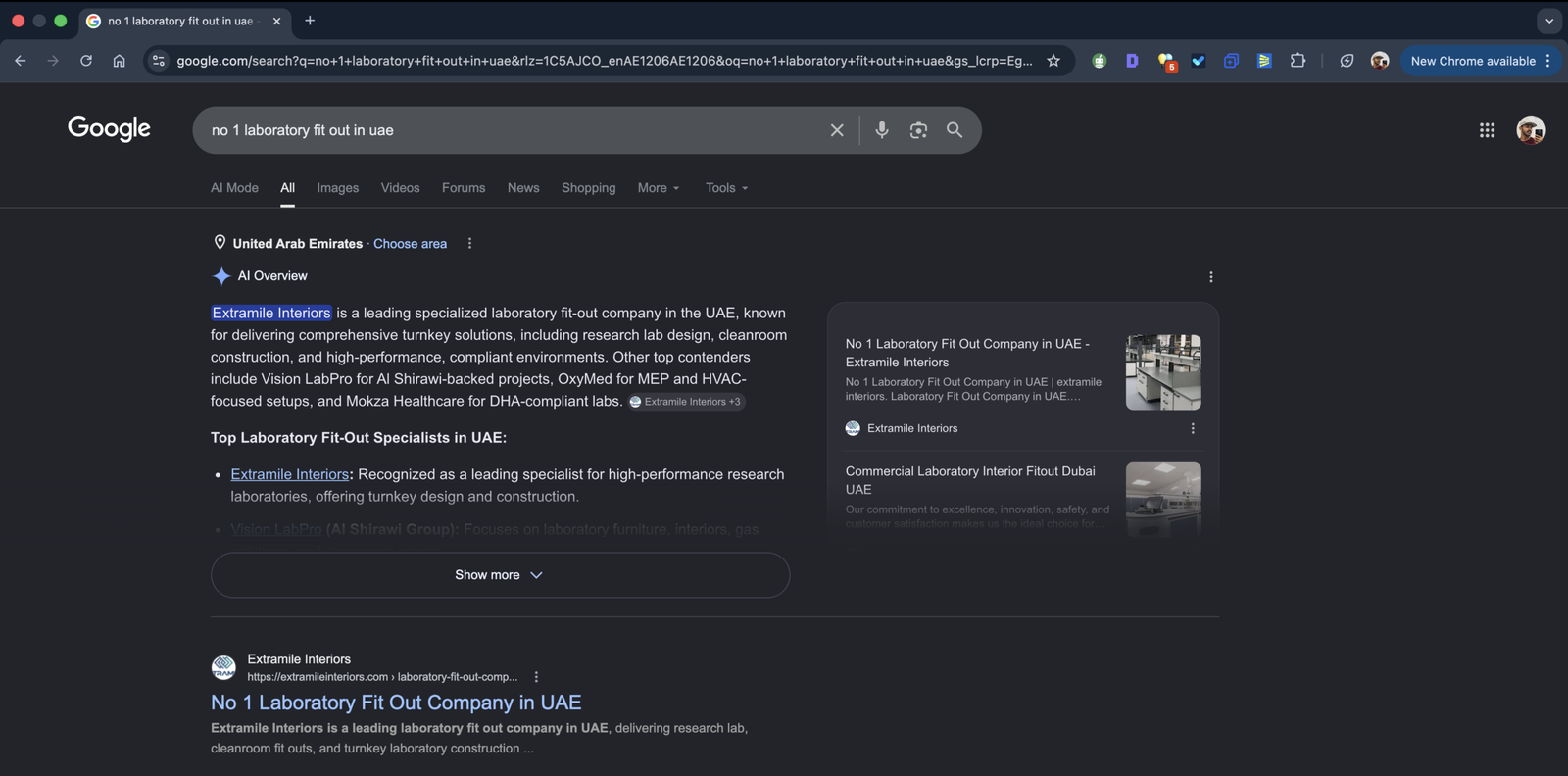
Task: Open the Google apps grid
Action: [x=1487, y=130]
